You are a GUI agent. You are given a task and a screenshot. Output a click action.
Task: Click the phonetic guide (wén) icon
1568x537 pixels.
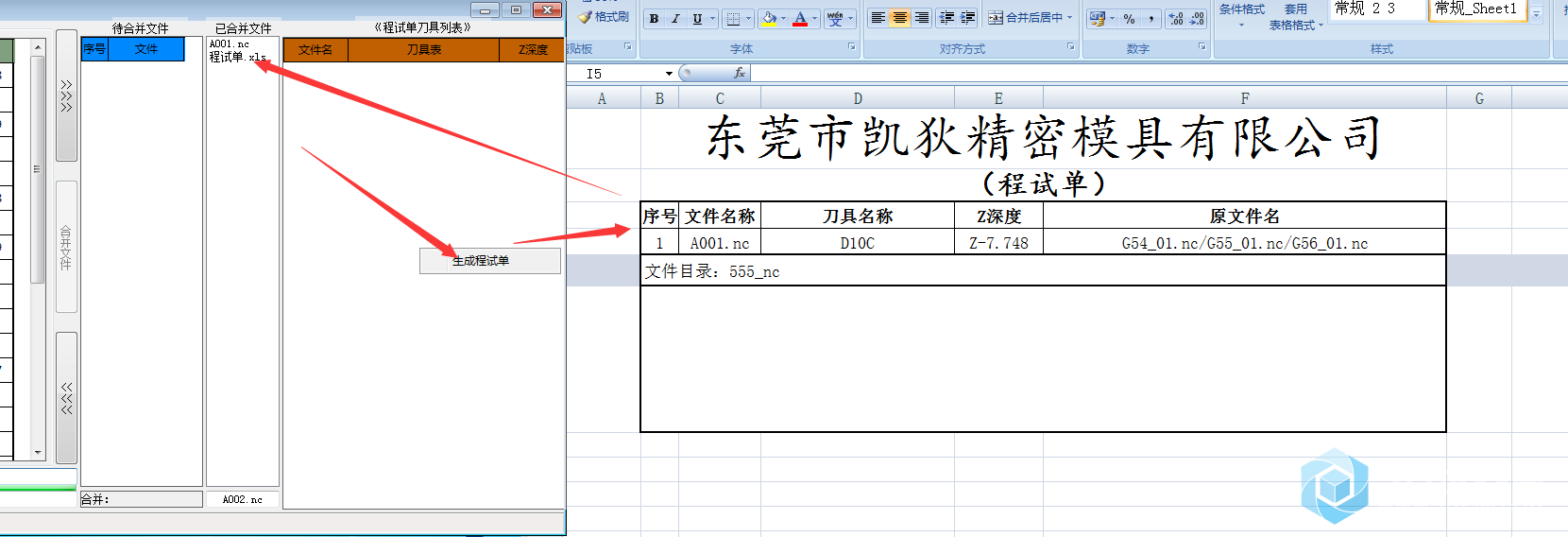tap(835, 18)
